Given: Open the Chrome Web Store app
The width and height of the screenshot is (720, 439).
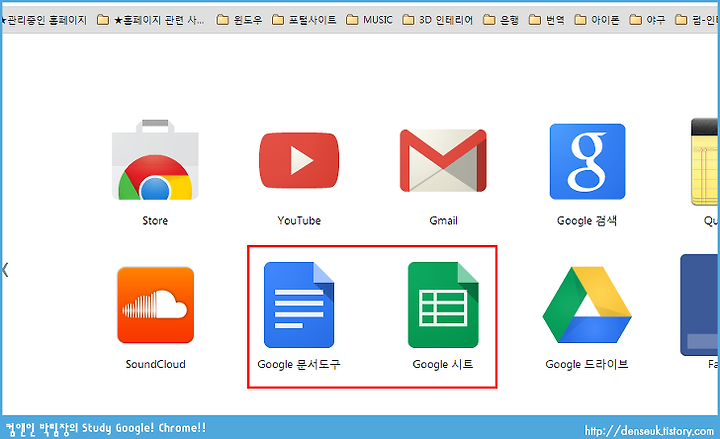Looking at the screenshot, I should point(155,160).
